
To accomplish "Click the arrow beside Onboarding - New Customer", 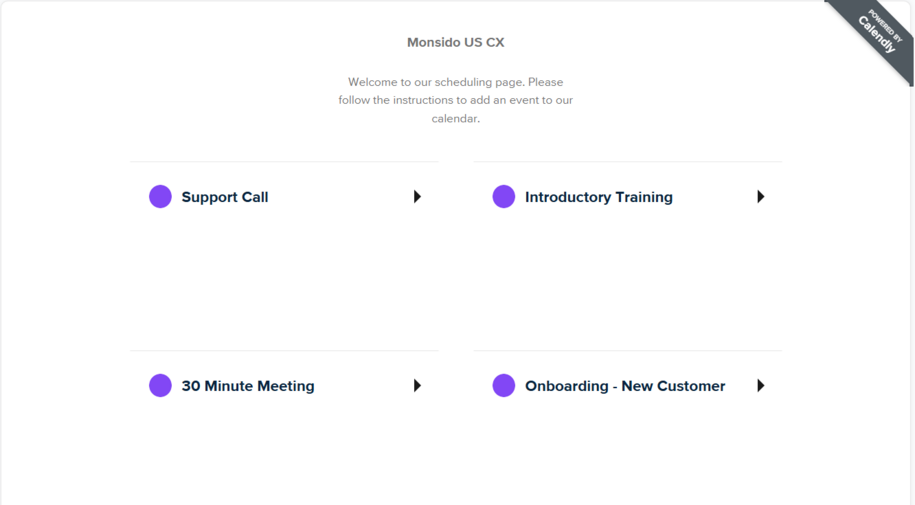I will (760, 385).
